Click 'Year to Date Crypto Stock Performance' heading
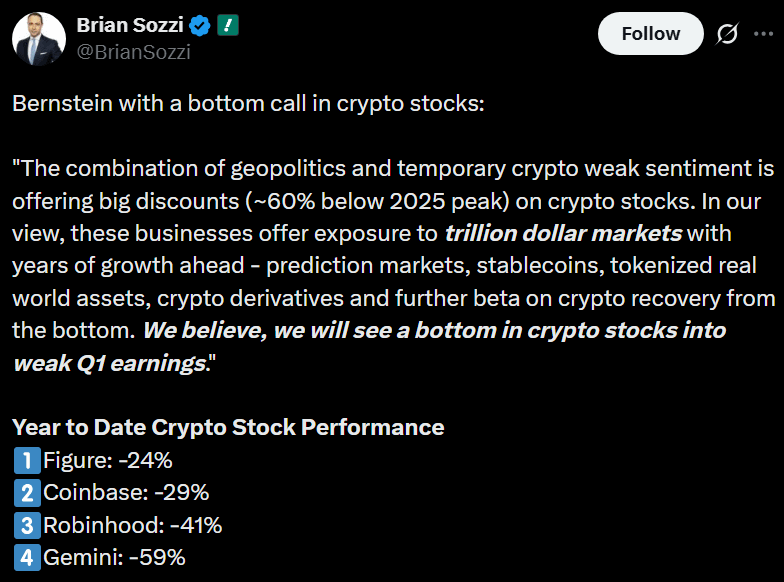784x582 pixels. [x=228, y=428]
